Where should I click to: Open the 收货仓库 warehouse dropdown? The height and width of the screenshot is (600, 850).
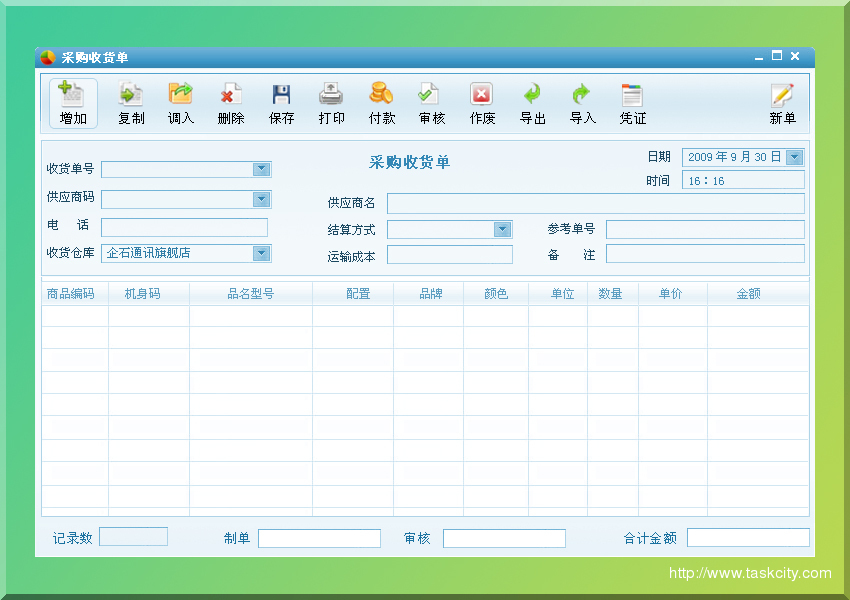pos(262,253)
